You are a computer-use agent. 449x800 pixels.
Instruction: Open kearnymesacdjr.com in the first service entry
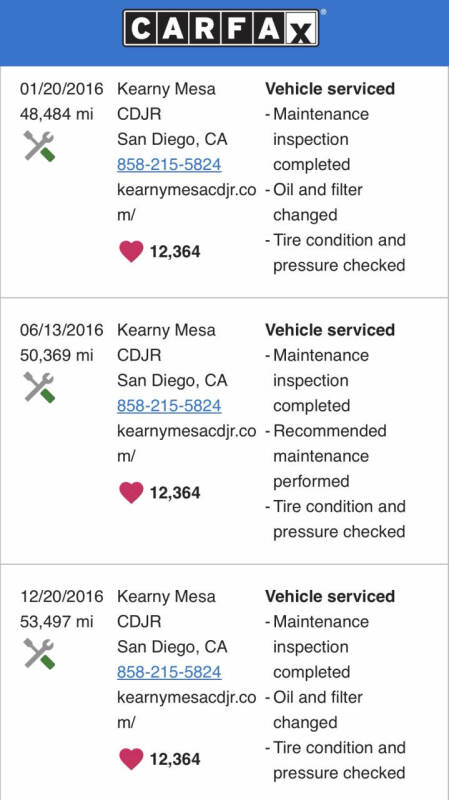186,202
